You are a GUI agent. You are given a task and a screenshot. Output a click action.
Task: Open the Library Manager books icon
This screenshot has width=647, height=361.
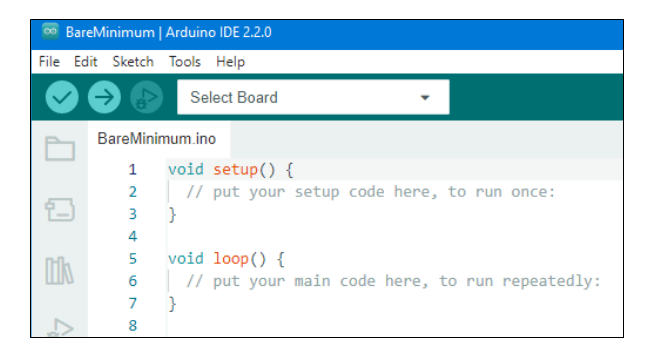[59, 271]
